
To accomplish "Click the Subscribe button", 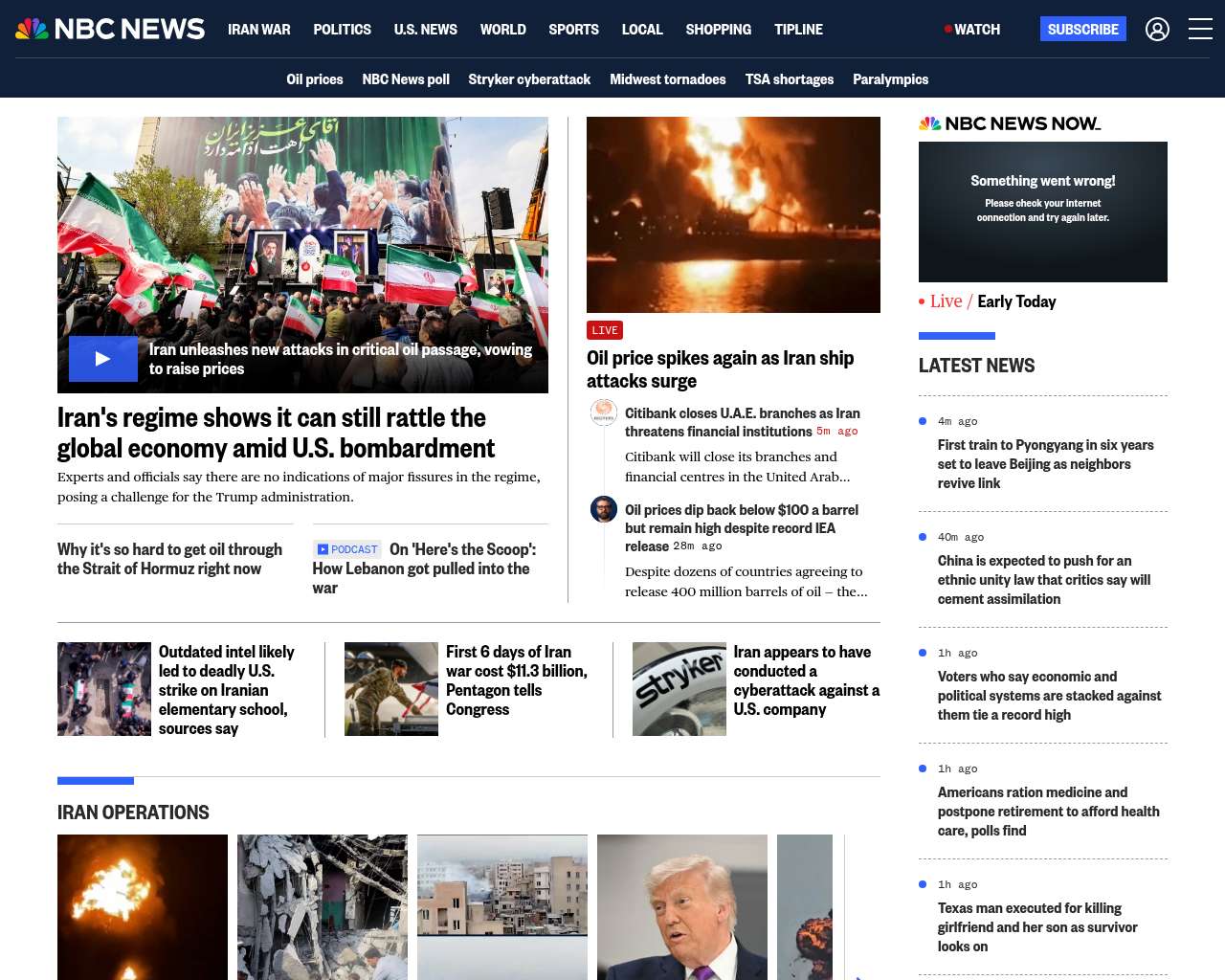I will [1083, 30].
